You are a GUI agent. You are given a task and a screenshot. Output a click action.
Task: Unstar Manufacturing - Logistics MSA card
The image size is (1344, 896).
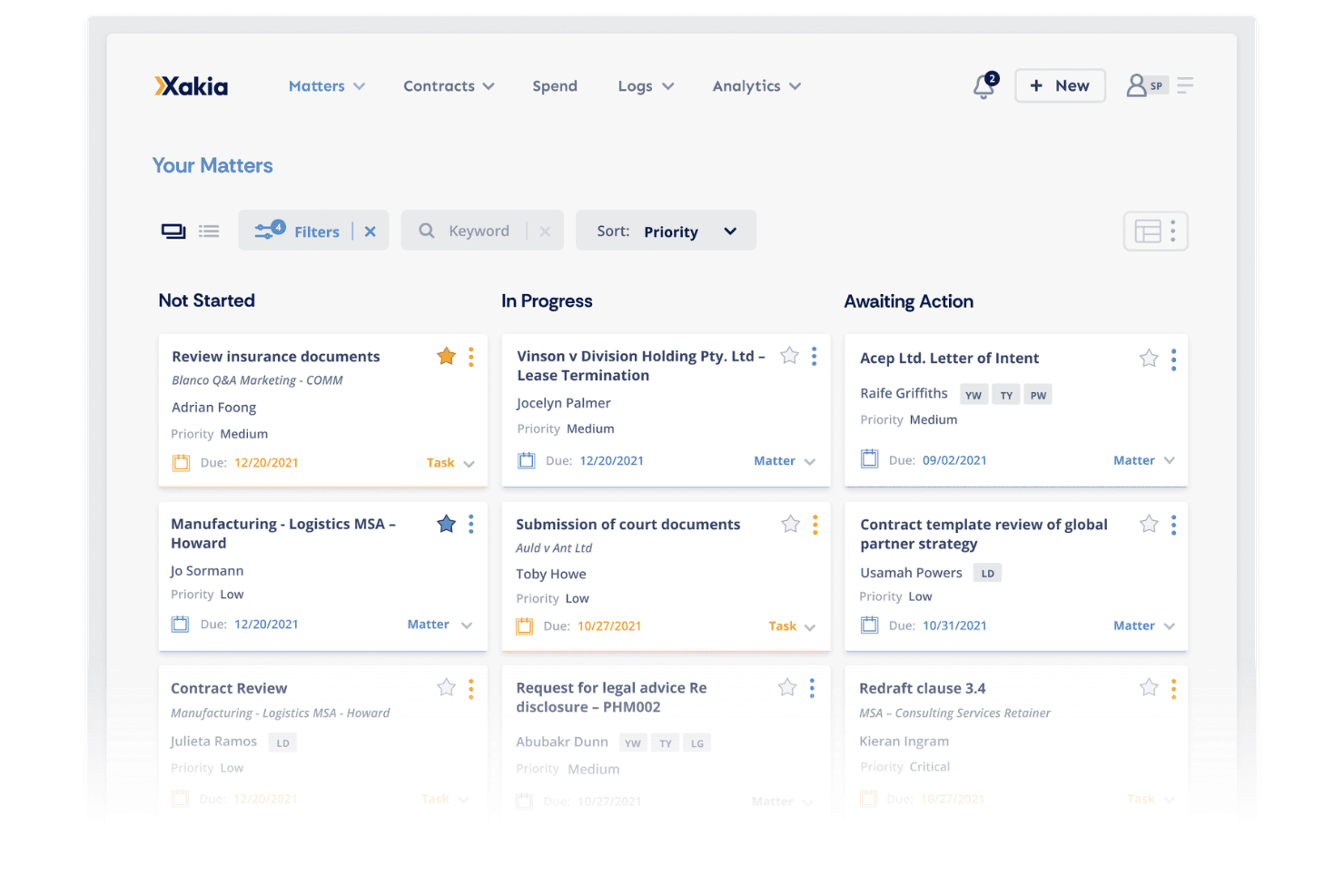point(446,524)
